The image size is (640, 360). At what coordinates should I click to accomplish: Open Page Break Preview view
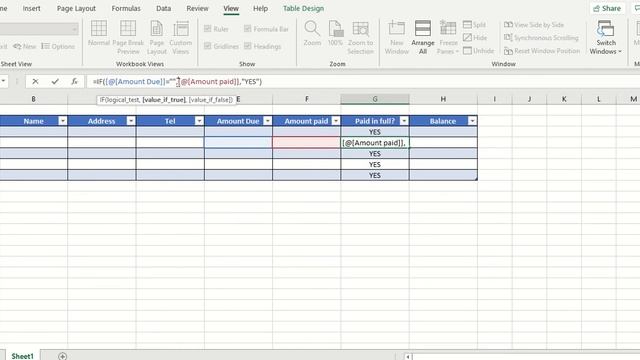coord(128,38)
